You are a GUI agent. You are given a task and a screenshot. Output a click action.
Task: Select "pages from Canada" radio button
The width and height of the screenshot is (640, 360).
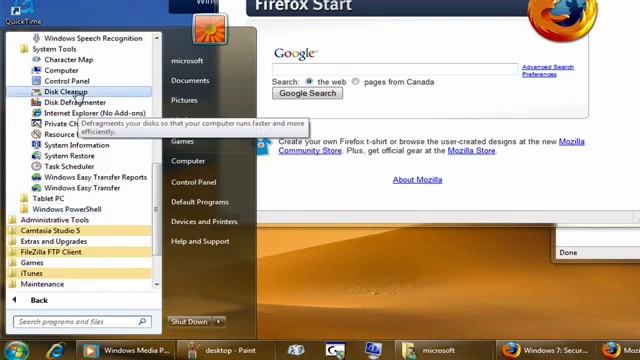[356, 82]
